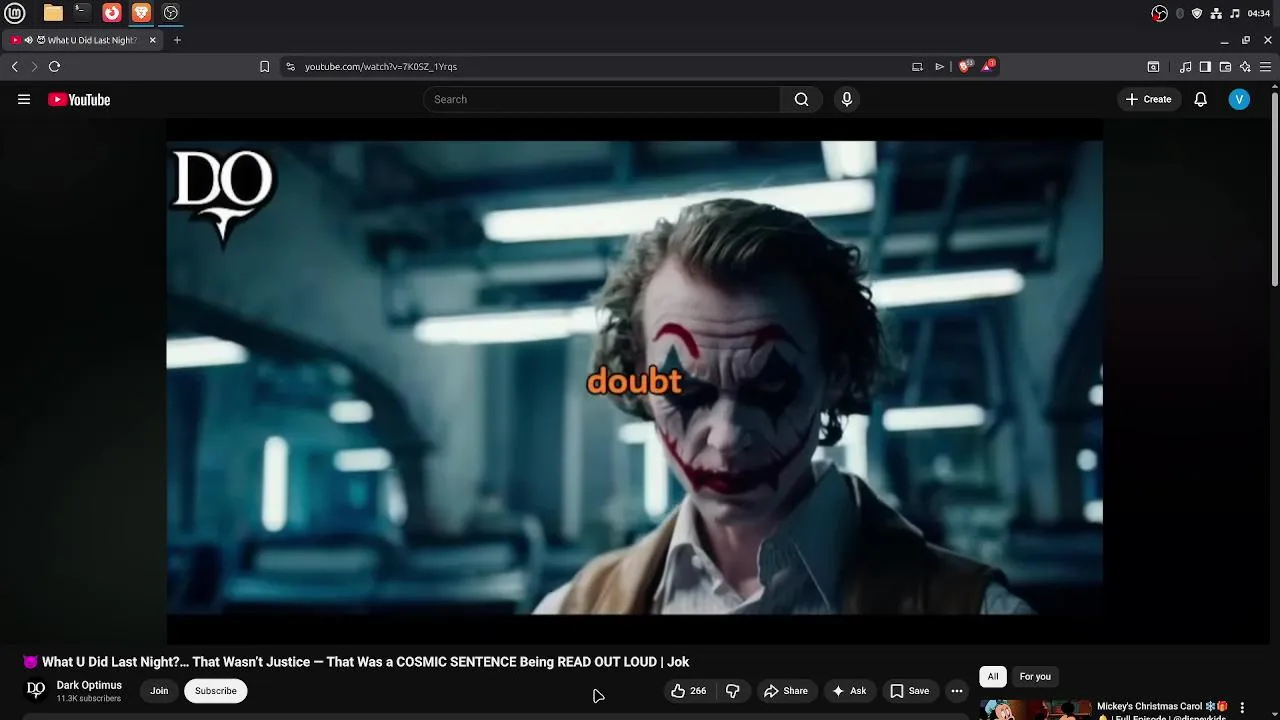Click the search magnifier button

coord(801,99)
